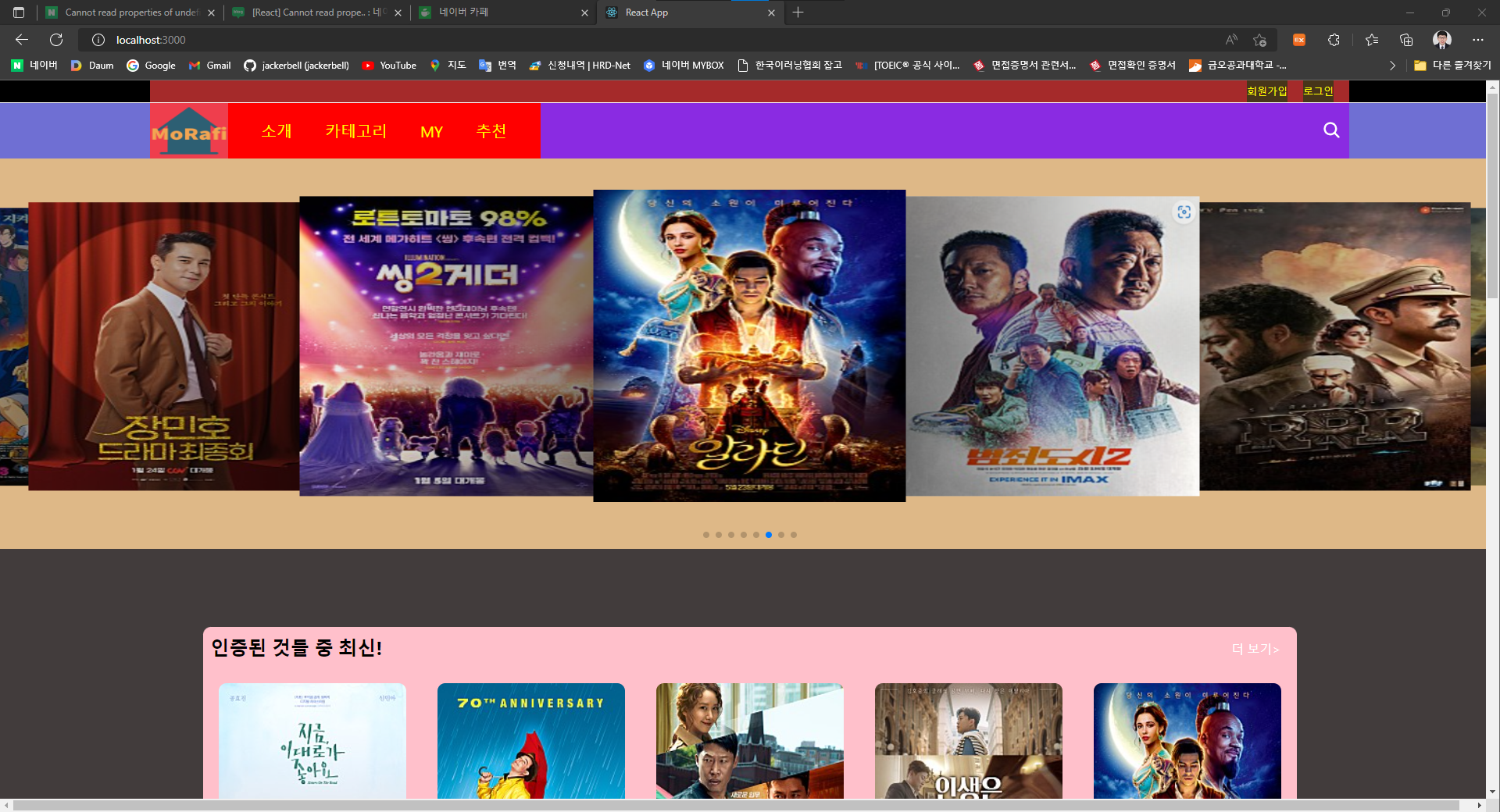
Task: Open jackerbell GitHub bookmark
Action: pyautogui.click(x=296, y=66)
